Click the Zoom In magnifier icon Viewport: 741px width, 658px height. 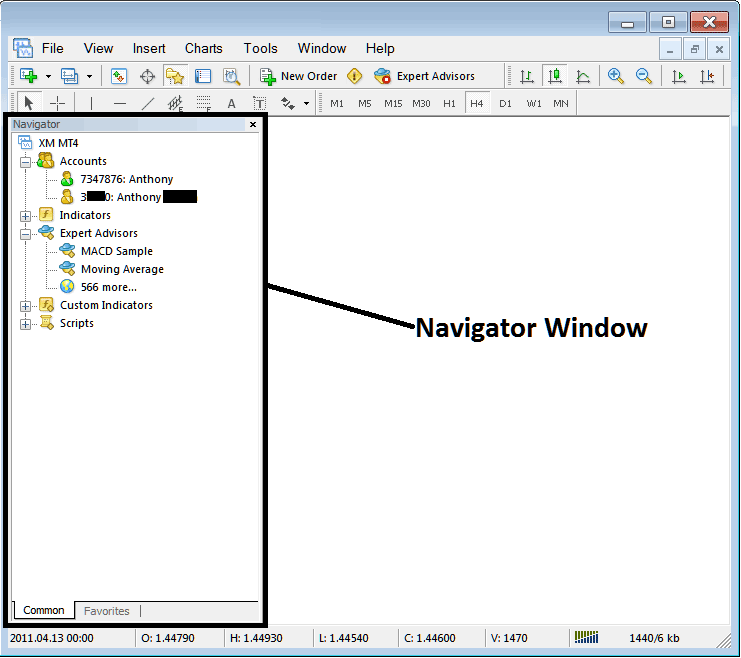616,76
